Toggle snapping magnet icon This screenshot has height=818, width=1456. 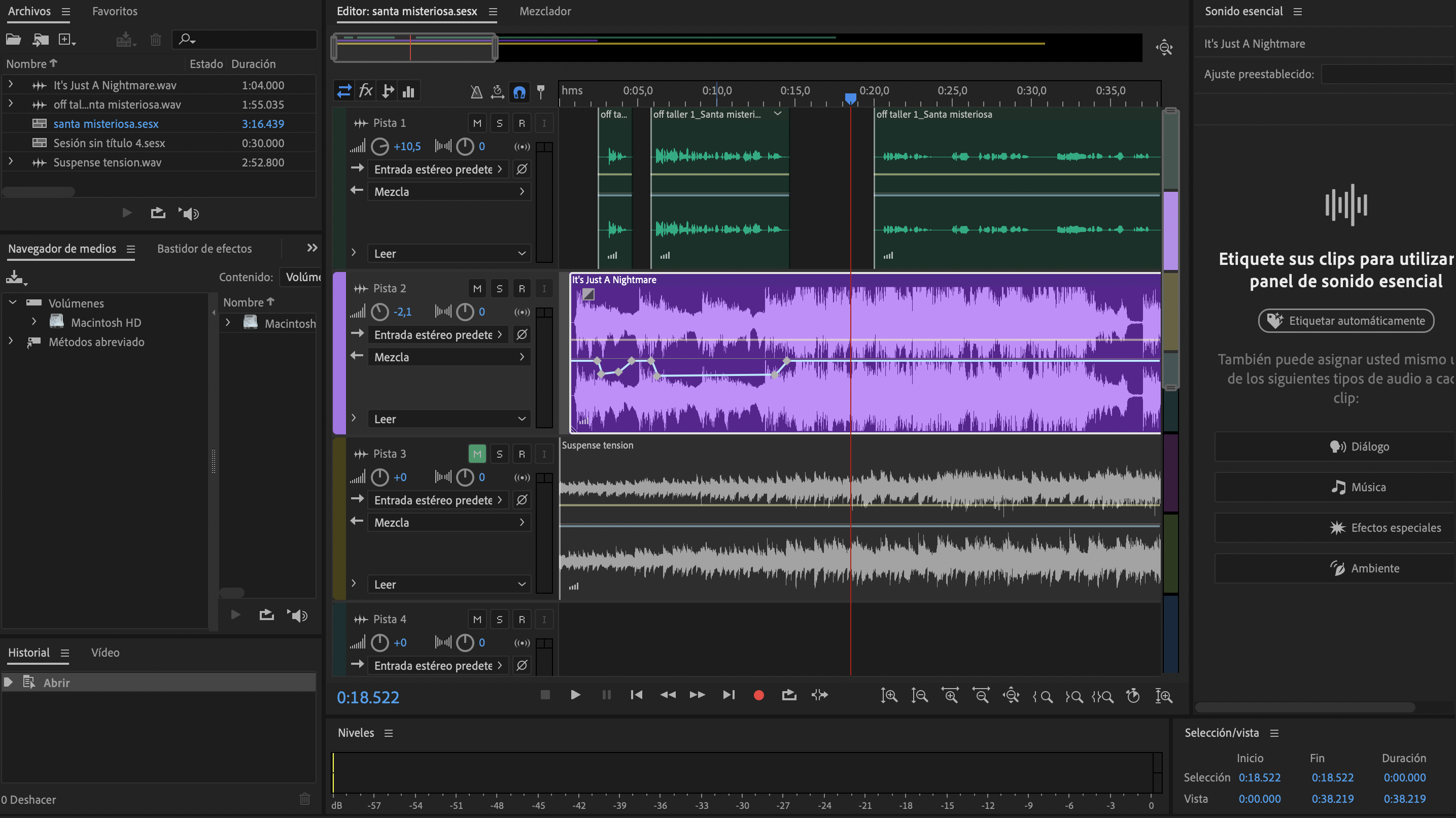pos(519,91)
